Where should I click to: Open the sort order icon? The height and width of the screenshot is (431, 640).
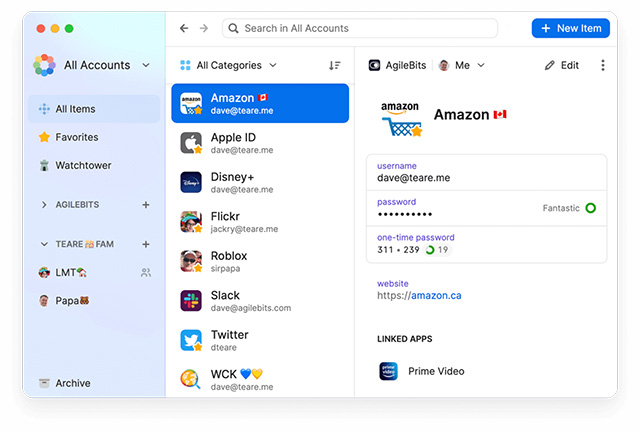[335, 65]
